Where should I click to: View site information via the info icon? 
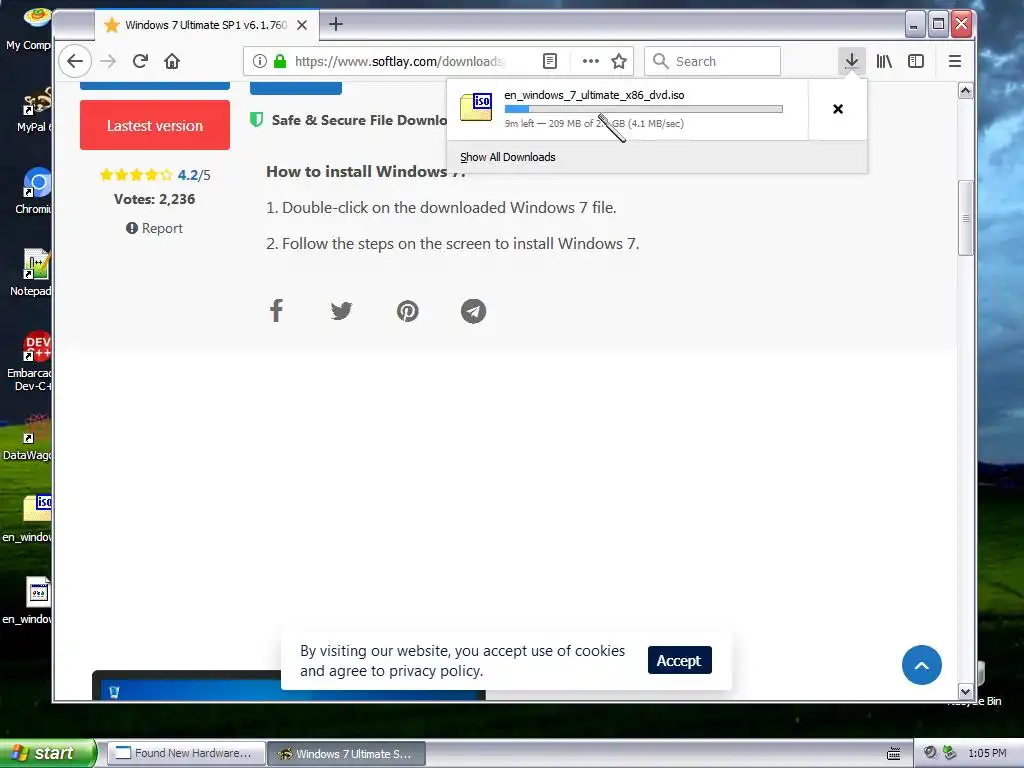point(259,61)
